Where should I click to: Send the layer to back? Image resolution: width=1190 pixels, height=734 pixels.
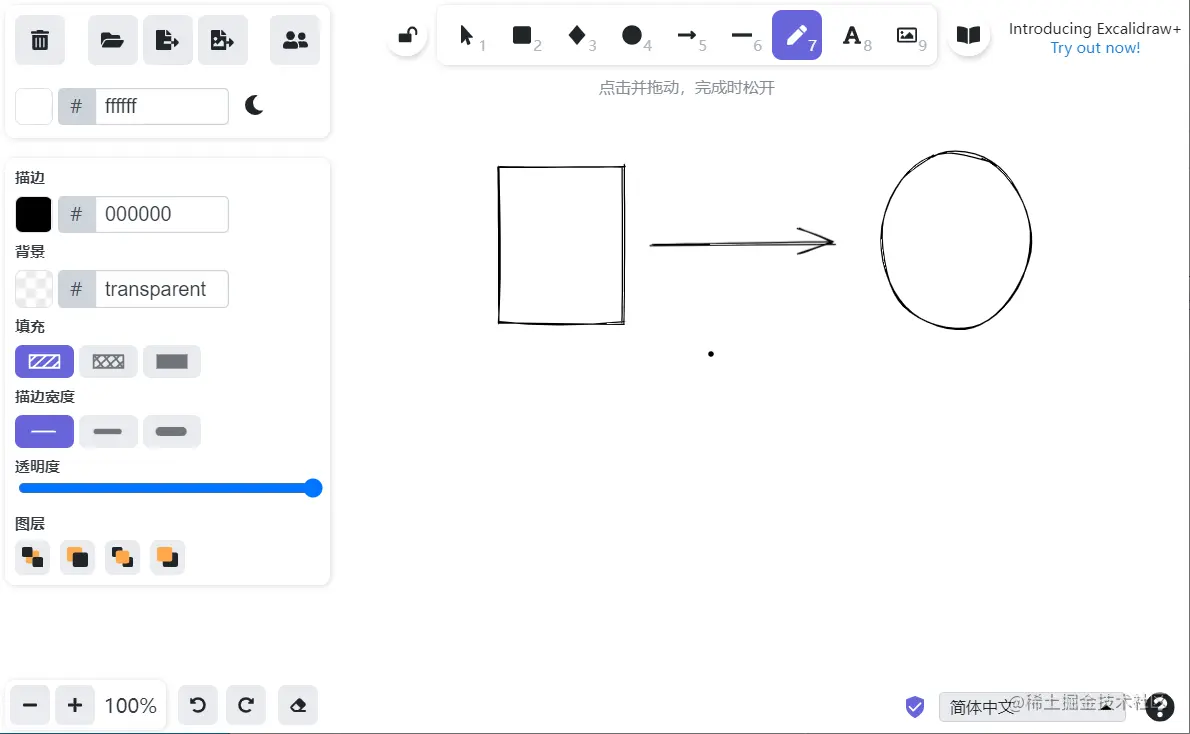pos(33,557)
